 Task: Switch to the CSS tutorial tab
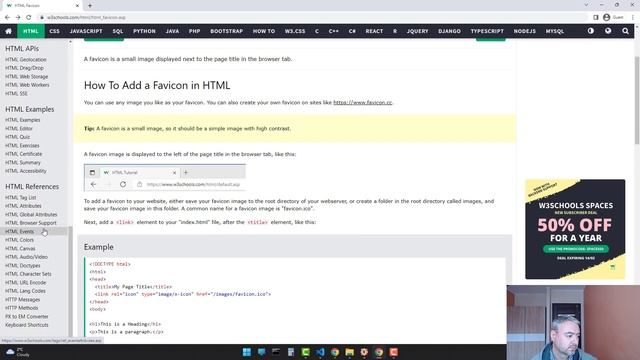pyautogui.click(x=54, y=31)
